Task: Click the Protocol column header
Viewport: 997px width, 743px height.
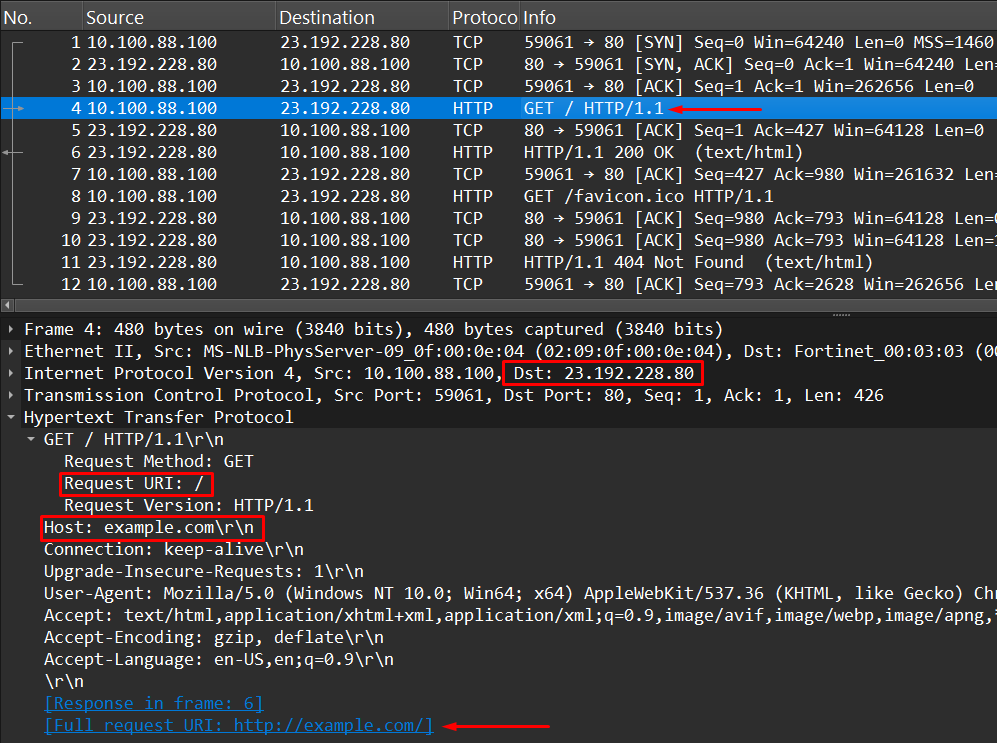Action: [x=484, y=17]
